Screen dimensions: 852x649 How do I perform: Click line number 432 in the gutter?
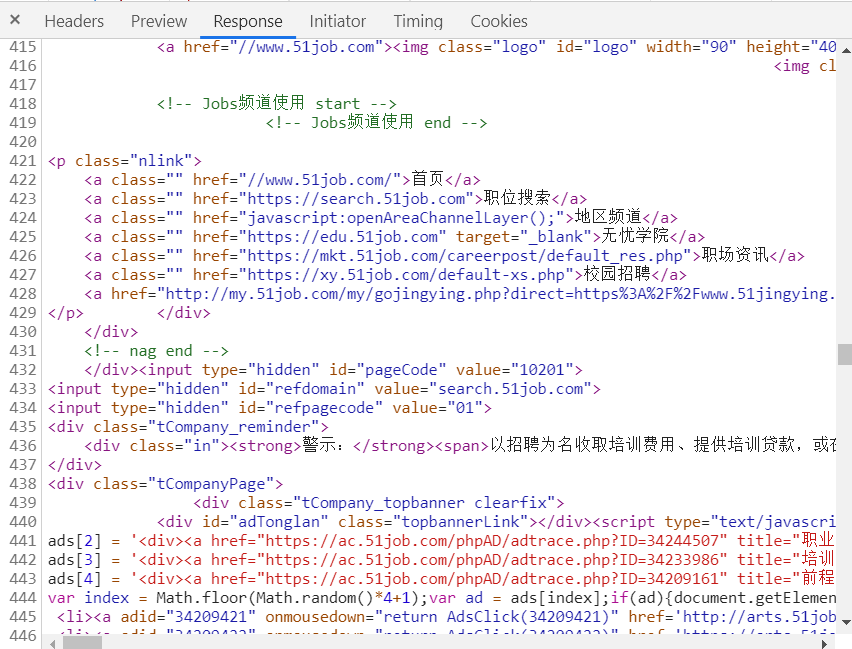(x=22, y=369)
